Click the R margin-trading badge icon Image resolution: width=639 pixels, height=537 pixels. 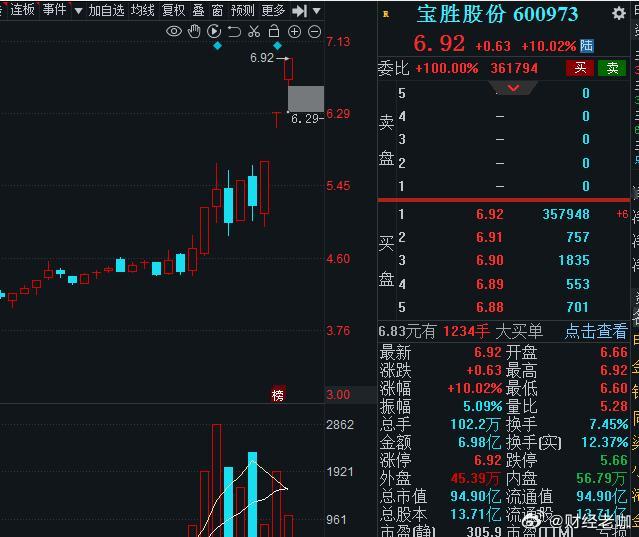tap(386, 14)
